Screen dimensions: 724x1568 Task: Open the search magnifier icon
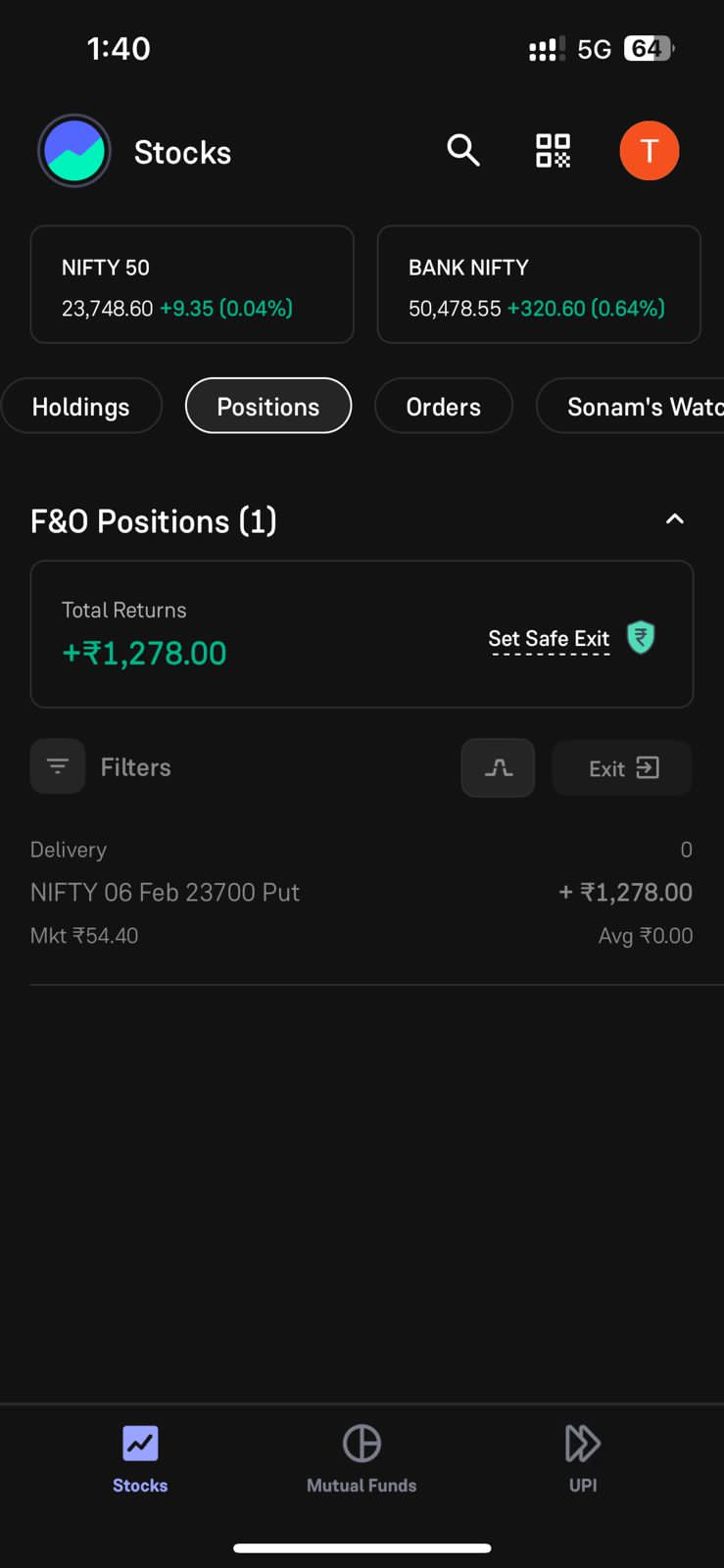tap(463, 150)
